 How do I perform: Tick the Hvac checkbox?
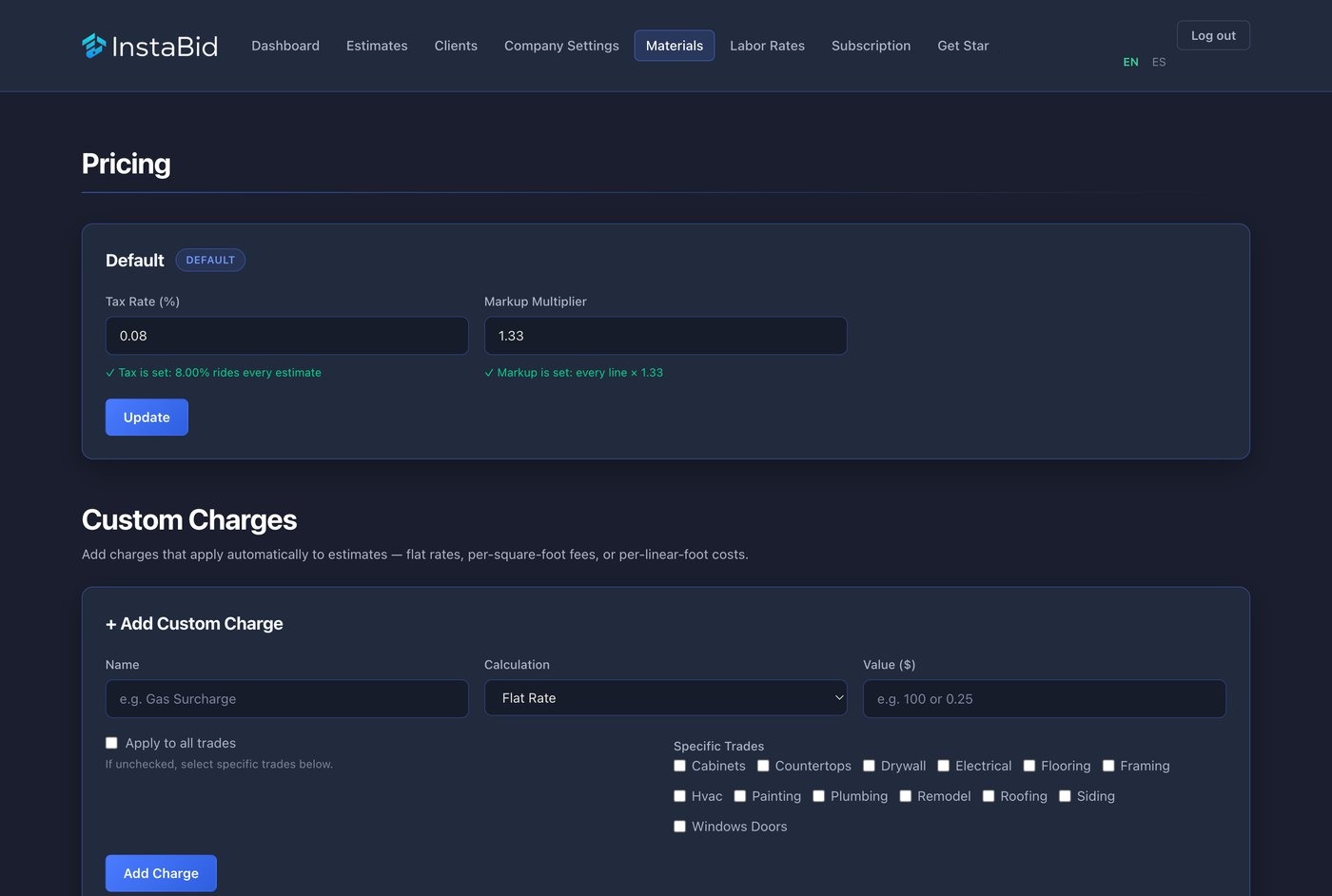[679, 796]
